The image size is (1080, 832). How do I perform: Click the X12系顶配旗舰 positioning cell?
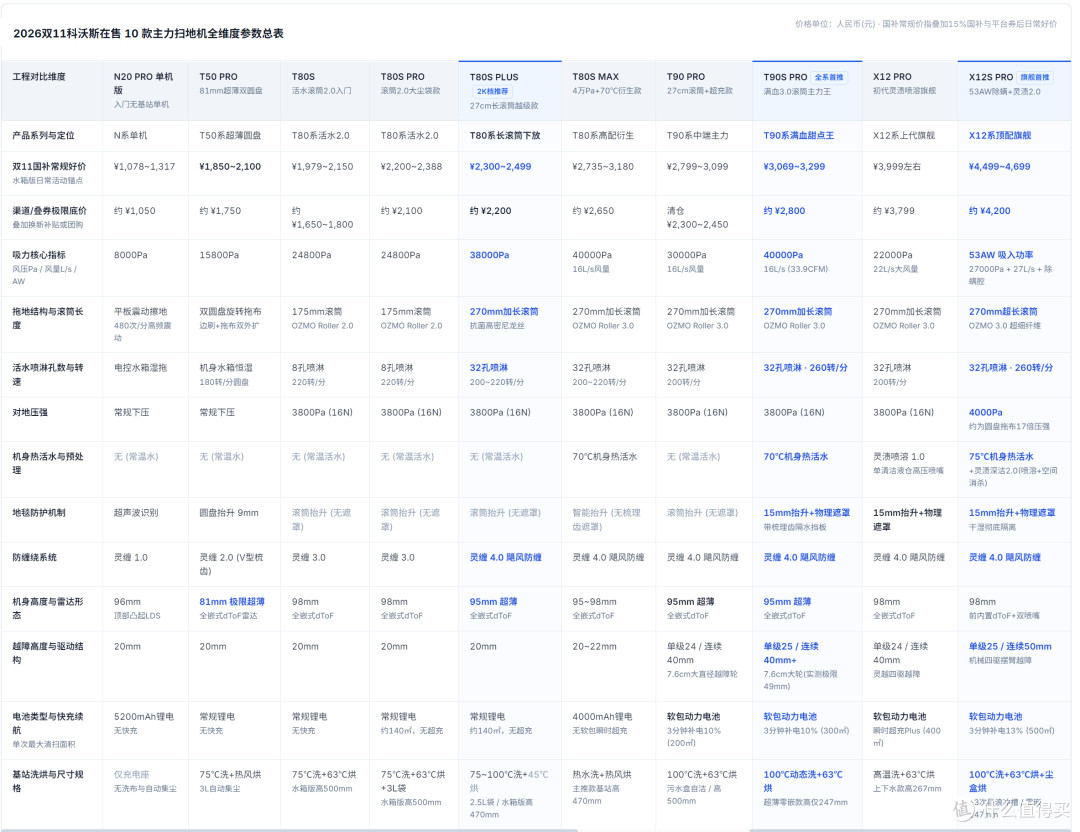(x=999, y=135)
